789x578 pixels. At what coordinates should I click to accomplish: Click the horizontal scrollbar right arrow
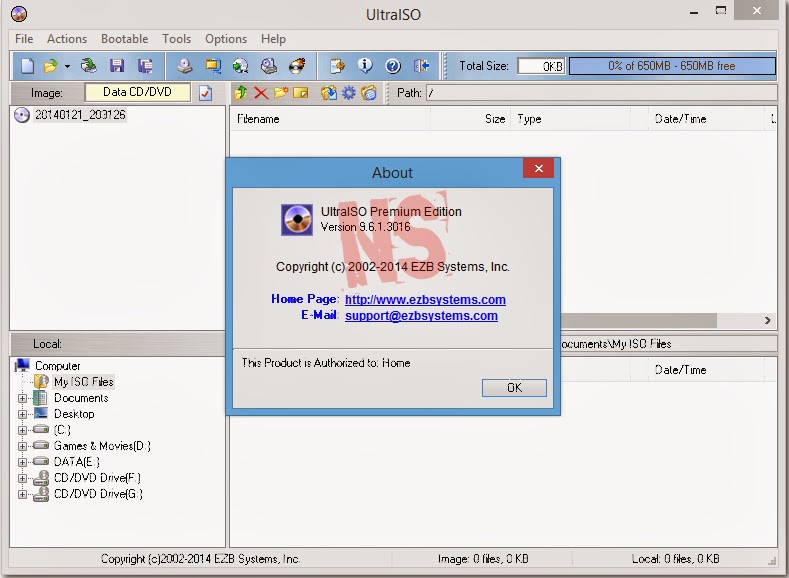(x=767, y=320)
